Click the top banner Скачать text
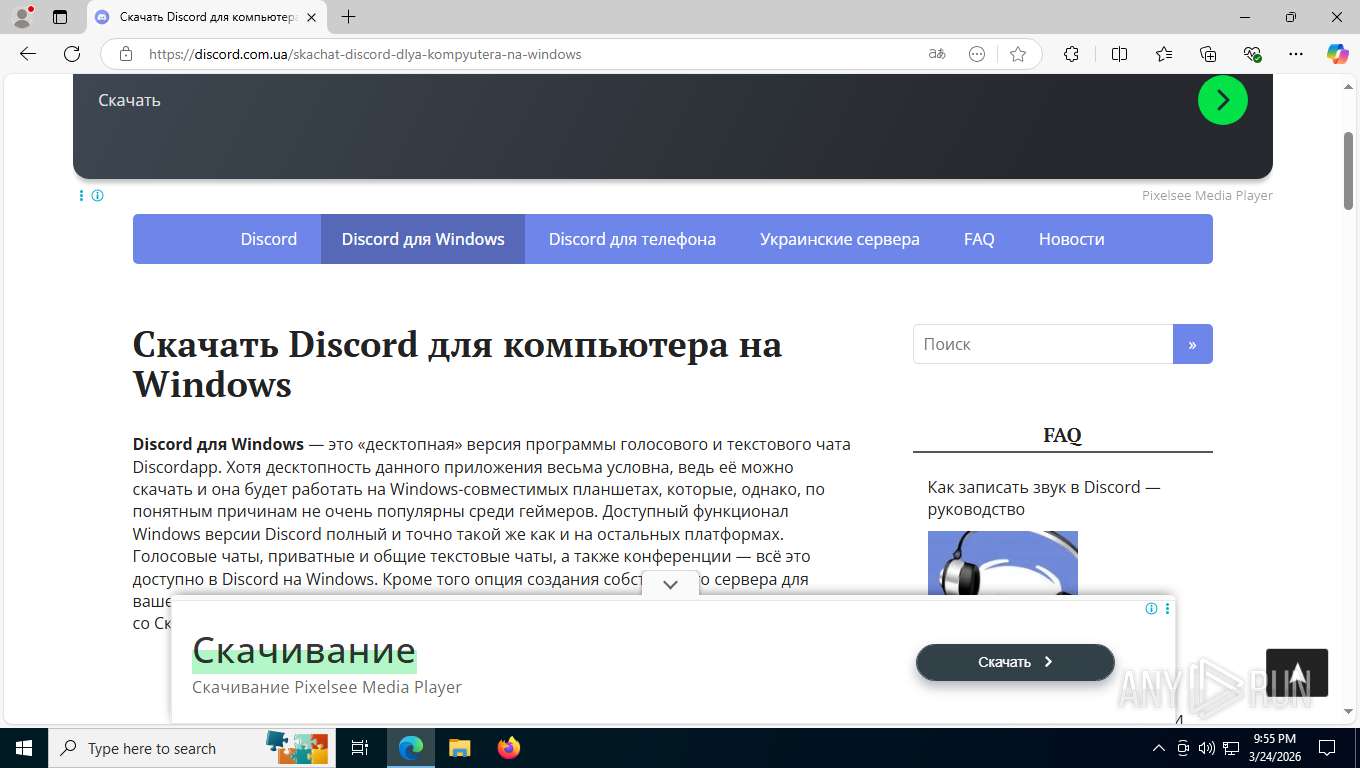The height and width of the screenshot is (768, 1360). tap(129, 100)
